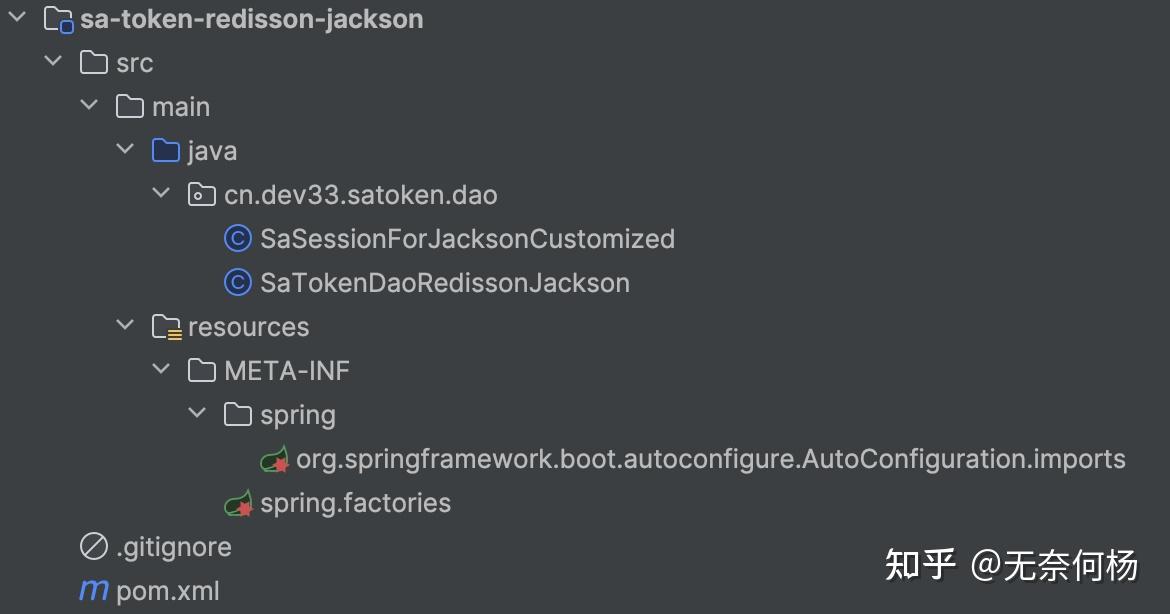Select the spring.factories file name

pos(355,503)
